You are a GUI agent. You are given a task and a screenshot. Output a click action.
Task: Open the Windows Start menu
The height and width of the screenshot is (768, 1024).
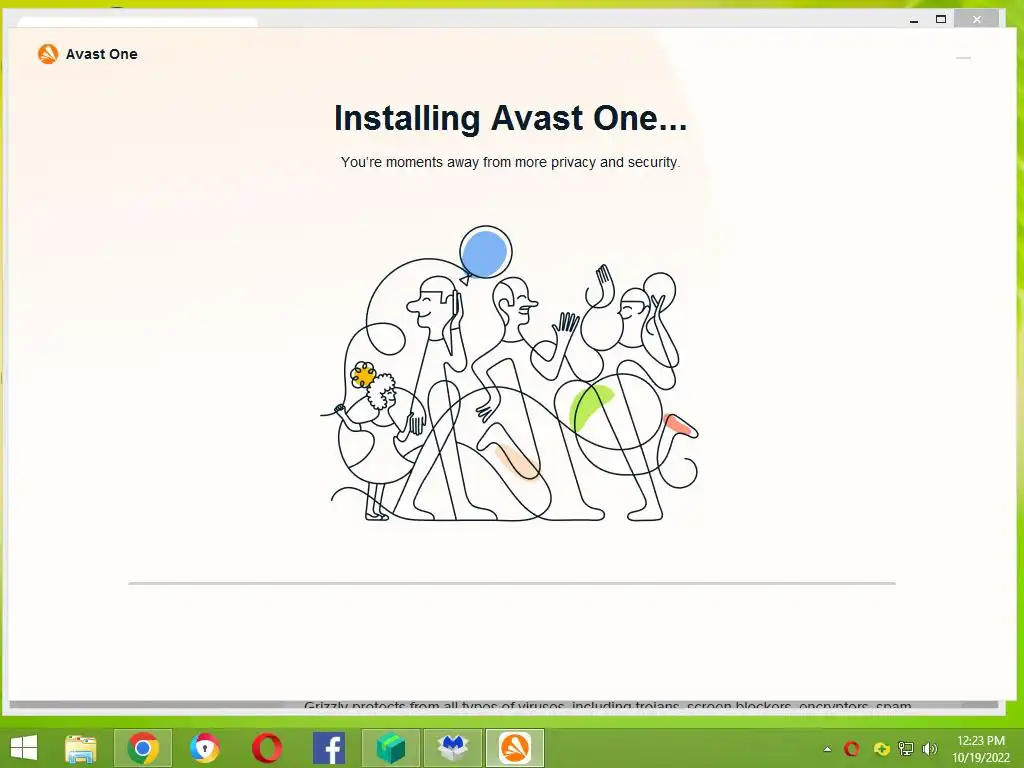(24, 748)
